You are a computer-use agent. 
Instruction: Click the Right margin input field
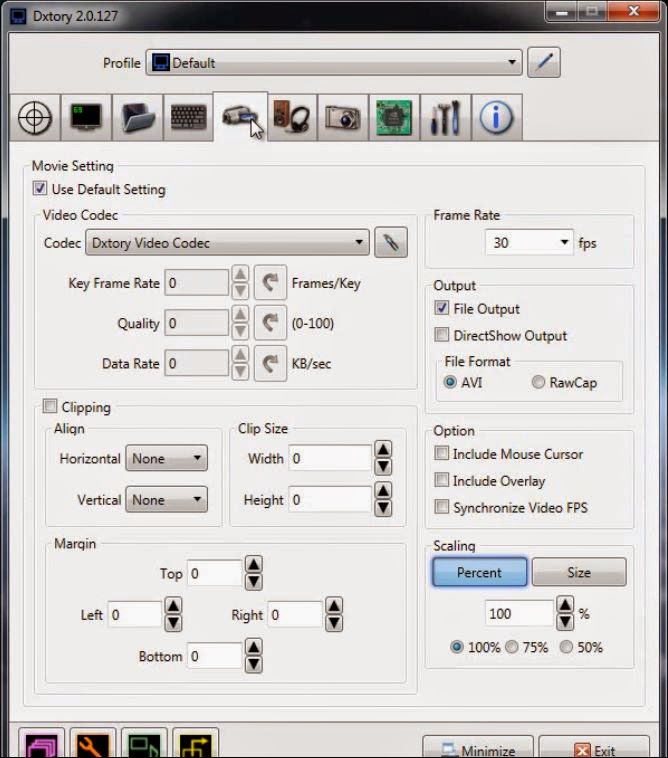pyautogui.click(x=295, y=614)
